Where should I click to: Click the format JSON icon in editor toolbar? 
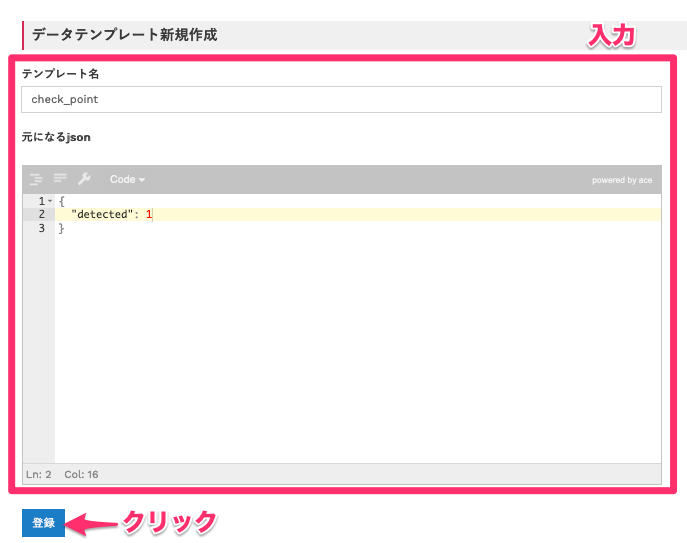tap(36, 179)
